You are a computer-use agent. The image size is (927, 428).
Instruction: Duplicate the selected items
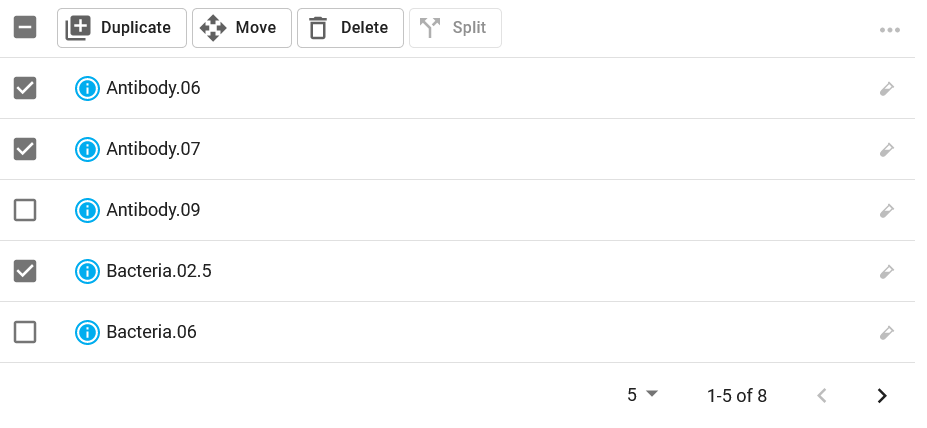[x=122, y=28]
